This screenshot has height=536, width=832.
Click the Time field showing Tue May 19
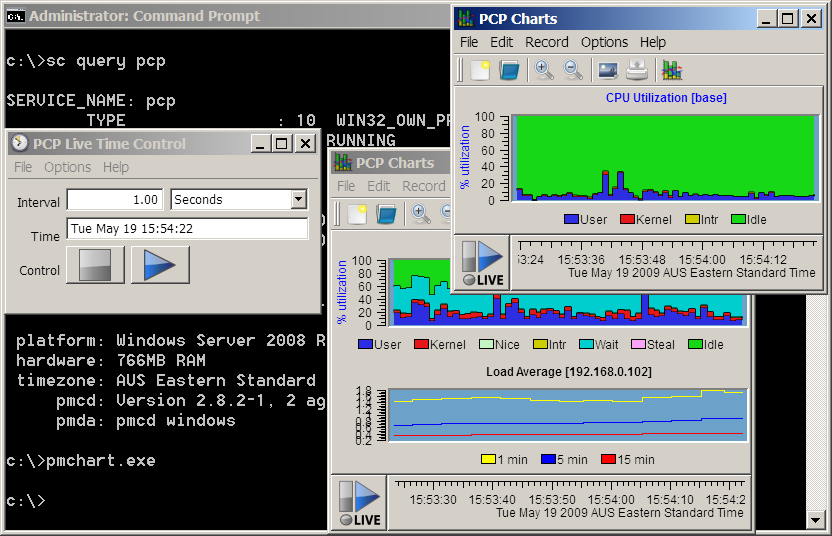click(x=187, y=229)
